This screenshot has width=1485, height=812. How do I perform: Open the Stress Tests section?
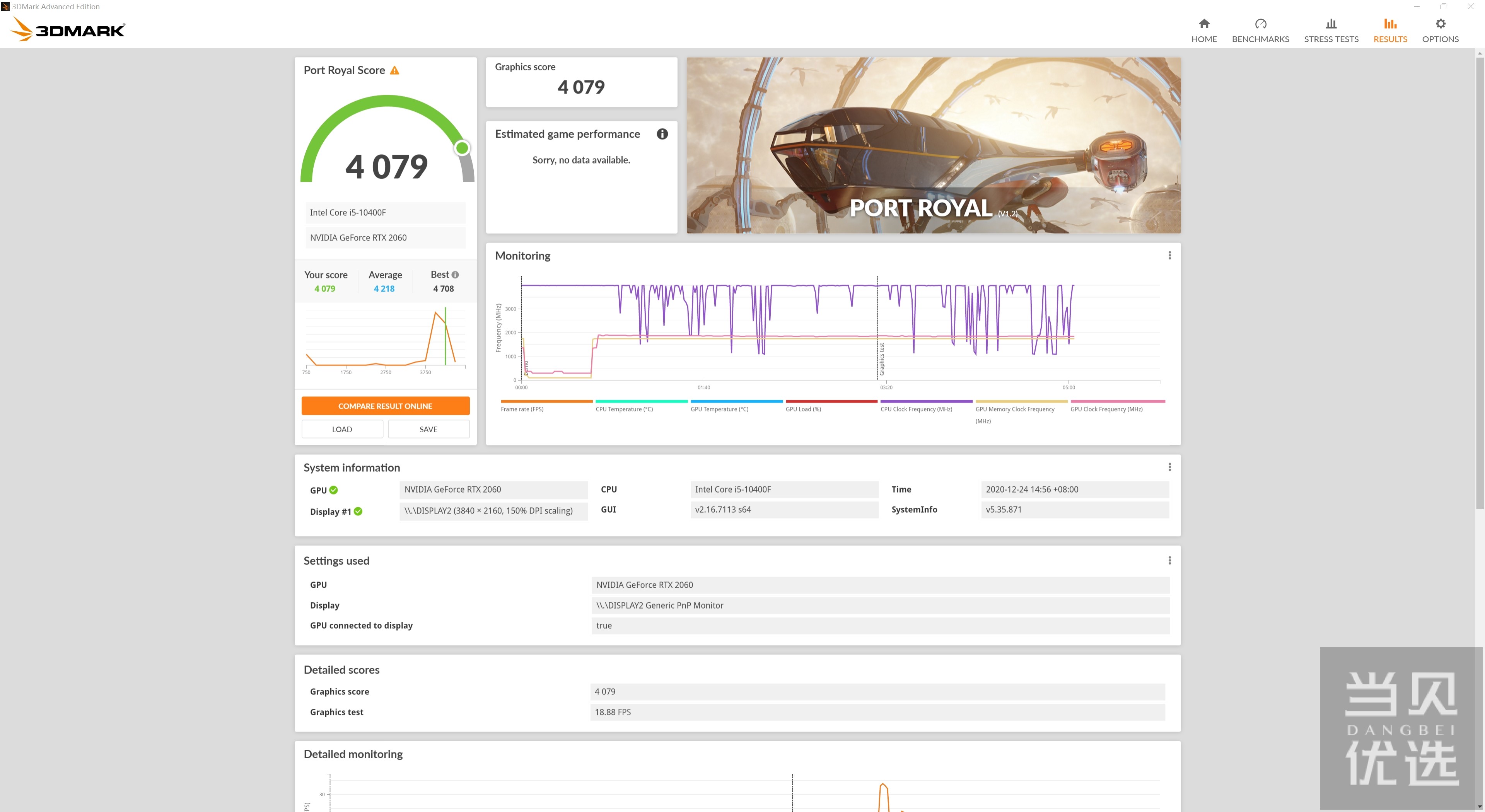click(1331, 31)
